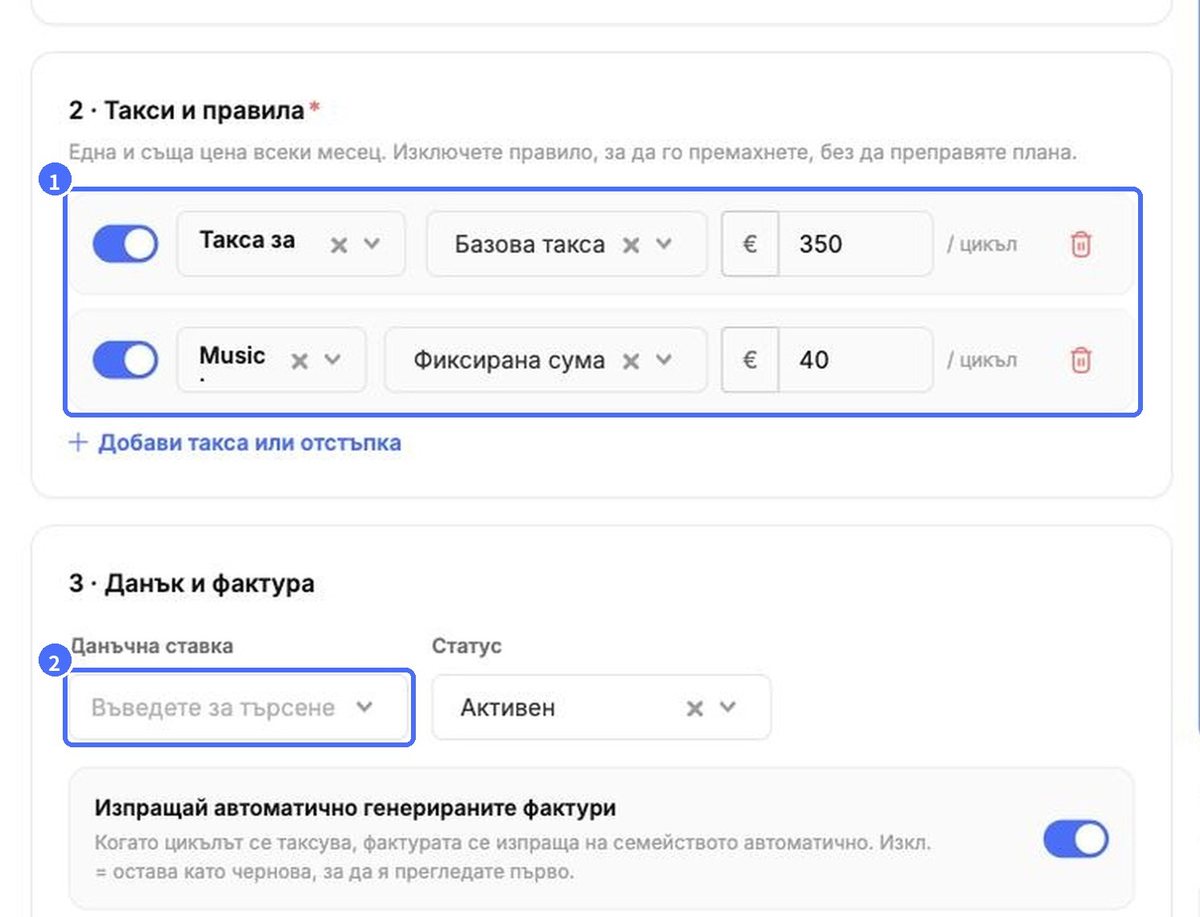Viewport: 1200px width, 917px height.
Task: Click '/ цикъл' text beside 350
Action: pos(982,244)
